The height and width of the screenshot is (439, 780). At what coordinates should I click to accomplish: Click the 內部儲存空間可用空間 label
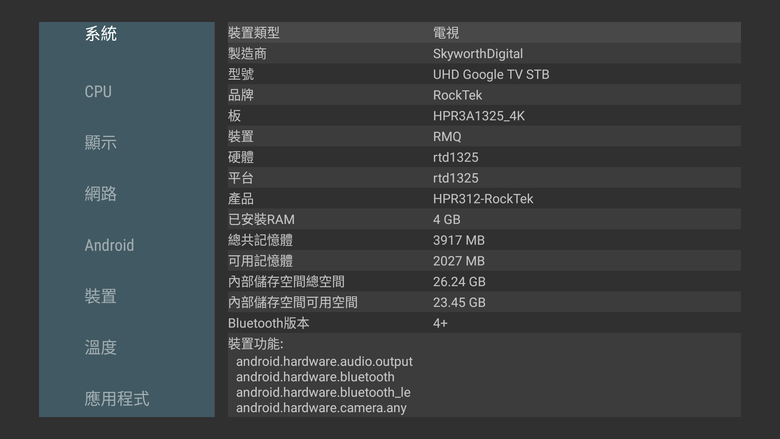click(292, 303)
